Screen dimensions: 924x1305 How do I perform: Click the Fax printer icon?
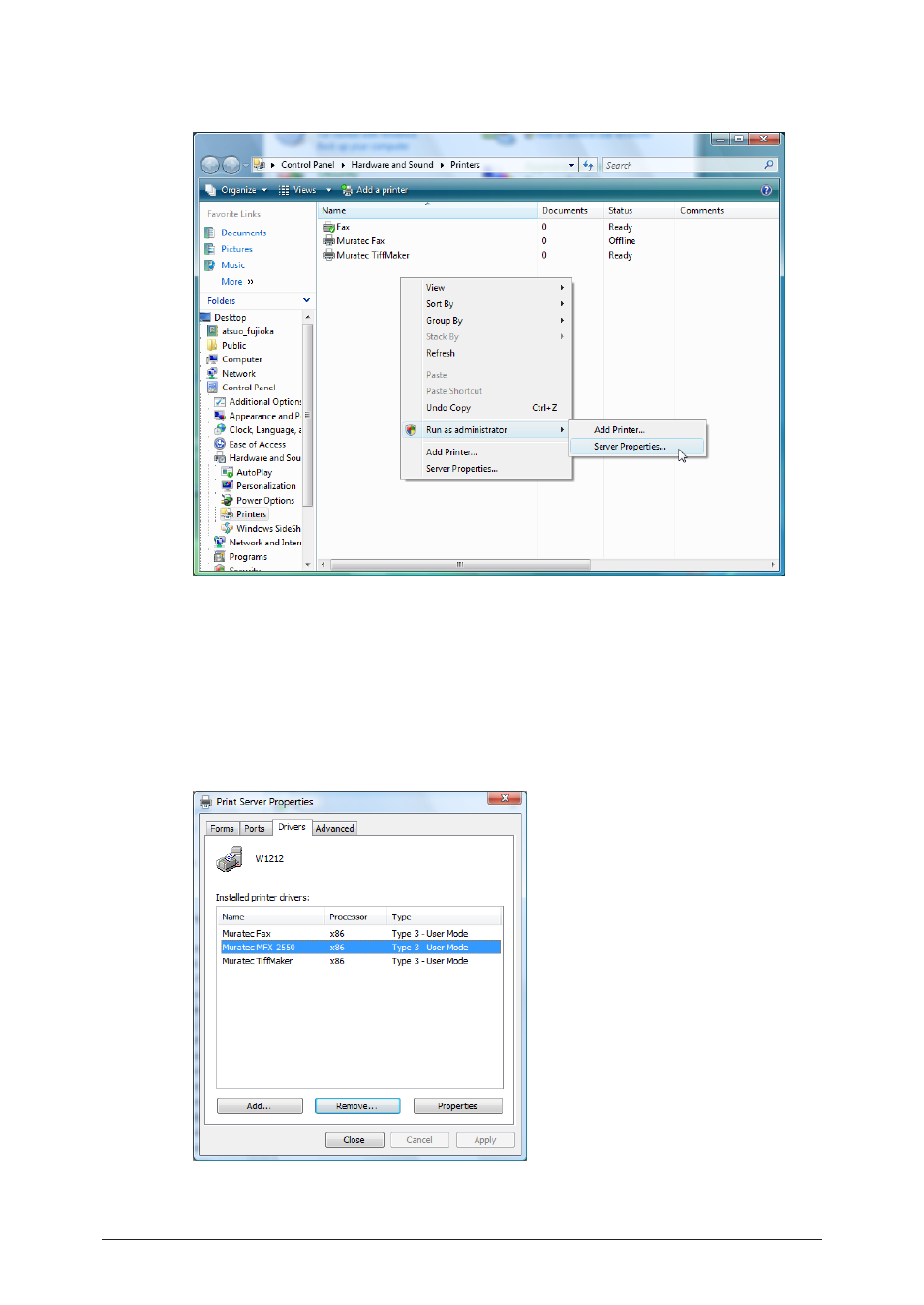[x=329, y=227]
